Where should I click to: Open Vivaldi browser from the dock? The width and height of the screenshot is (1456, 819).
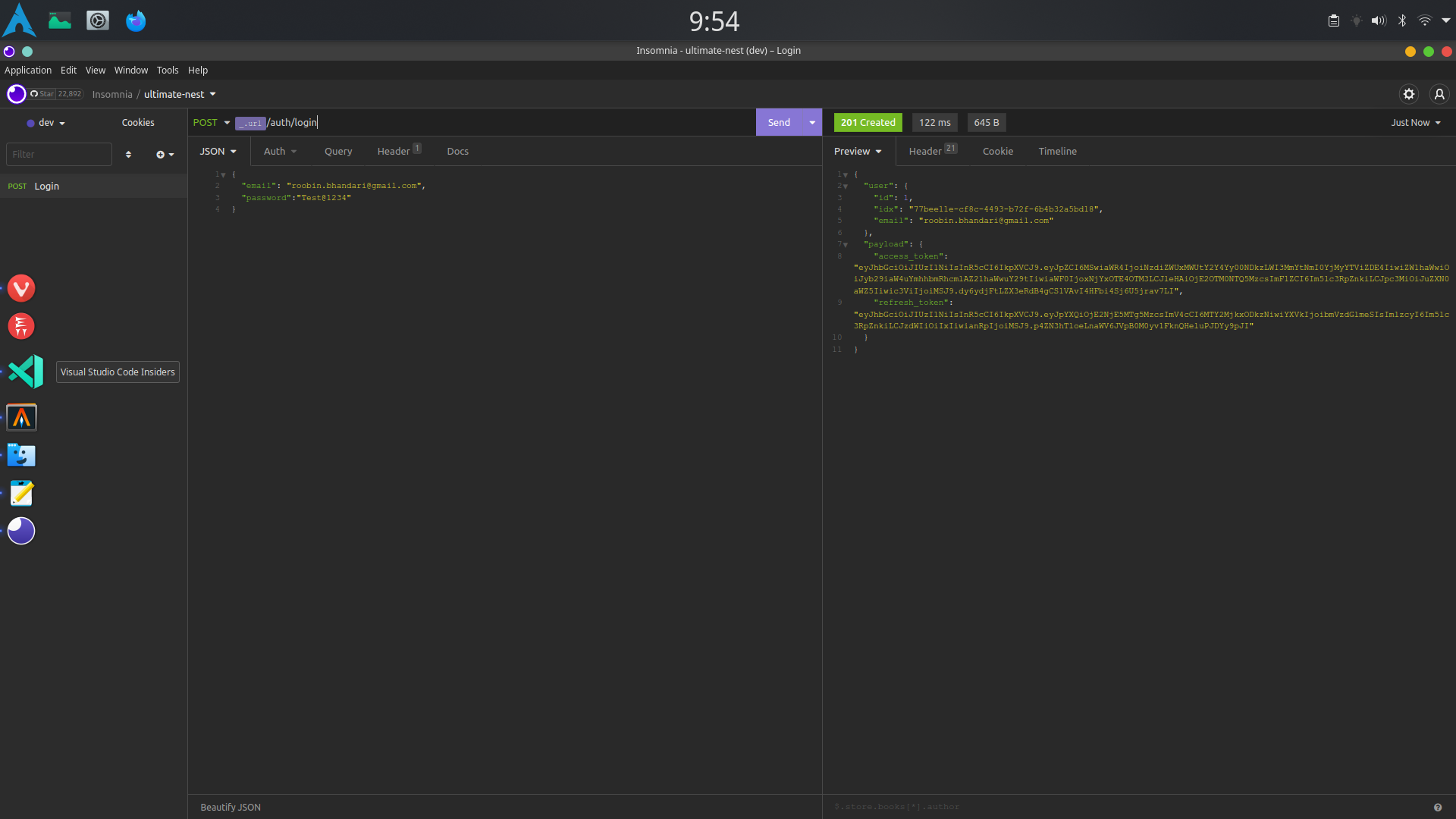(x=21, y=288)
